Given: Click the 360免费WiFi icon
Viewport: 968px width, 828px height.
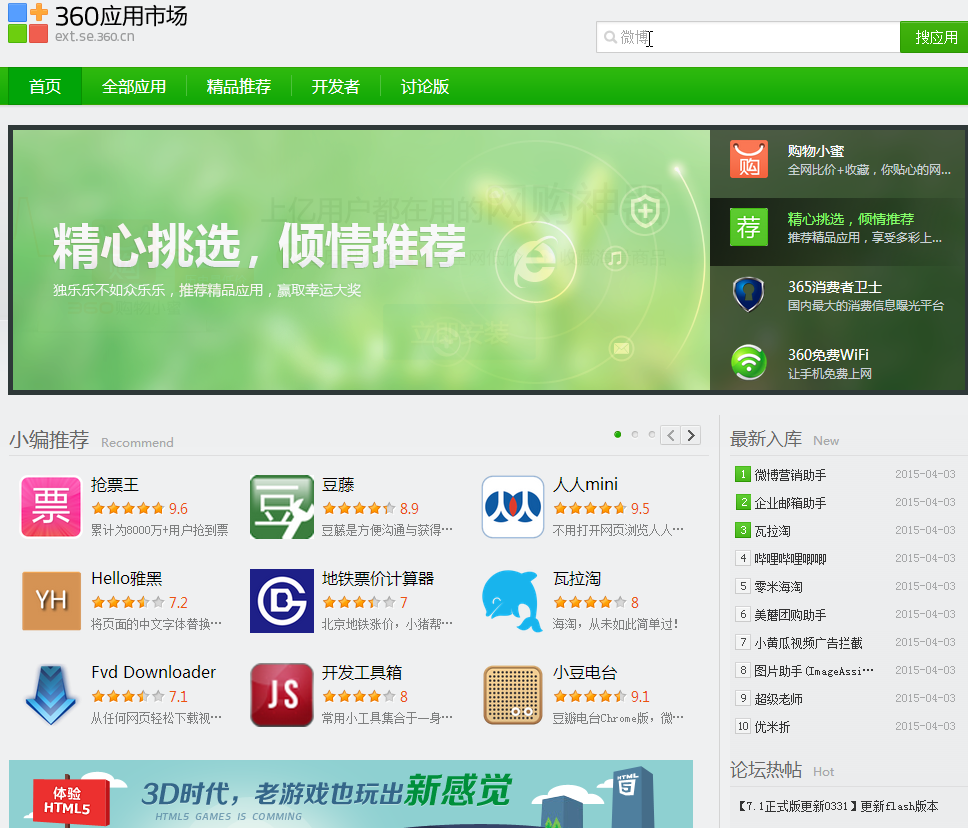Looking at the screenshot, I should 749,362.
